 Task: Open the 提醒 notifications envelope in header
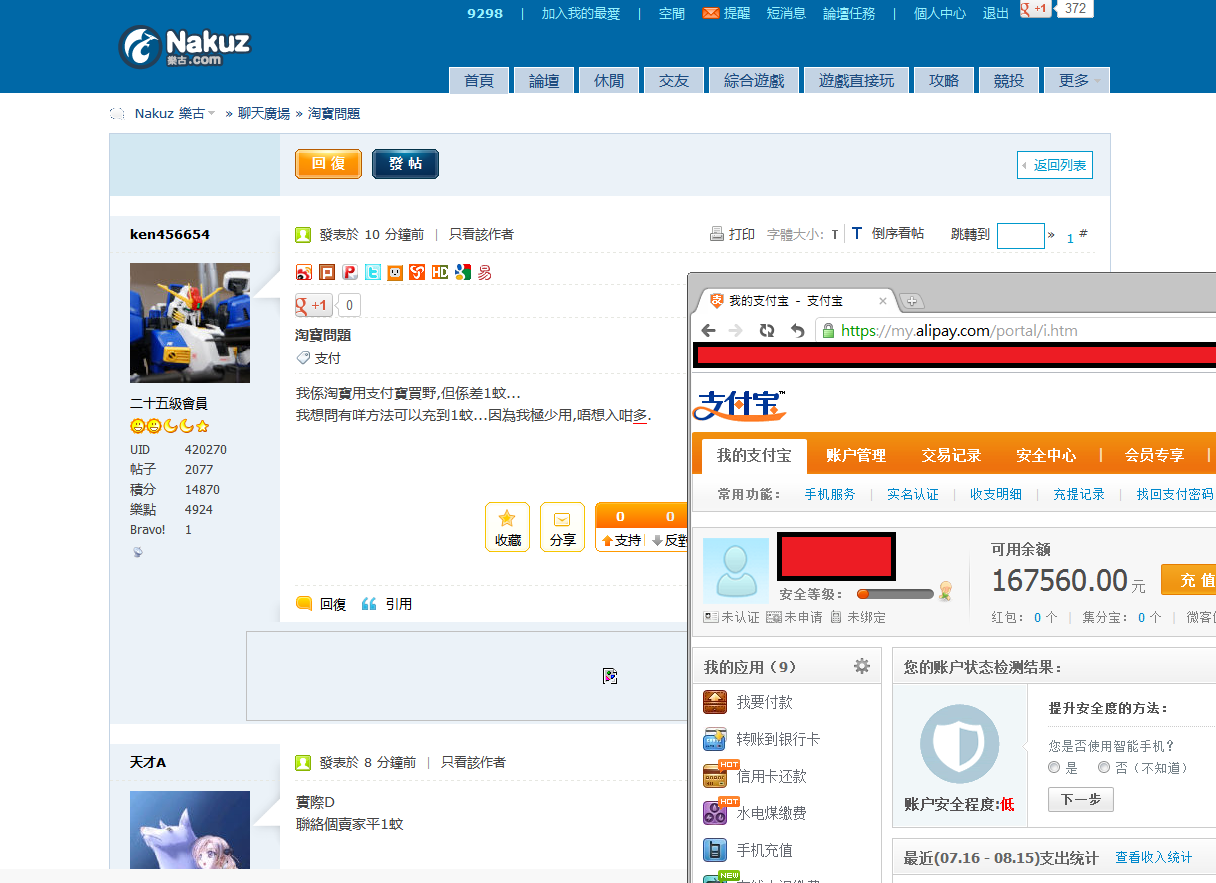(711, 13)
